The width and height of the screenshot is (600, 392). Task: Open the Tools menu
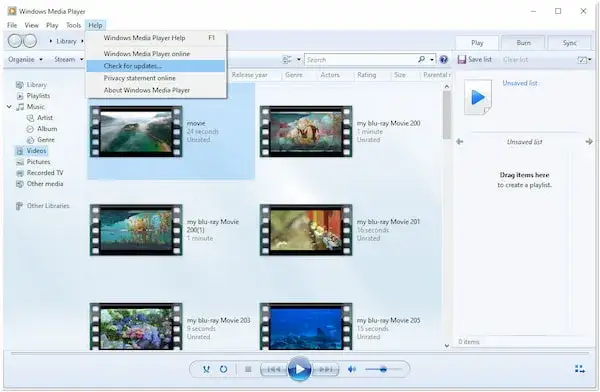pyautogui.click(x=73, y=25)
